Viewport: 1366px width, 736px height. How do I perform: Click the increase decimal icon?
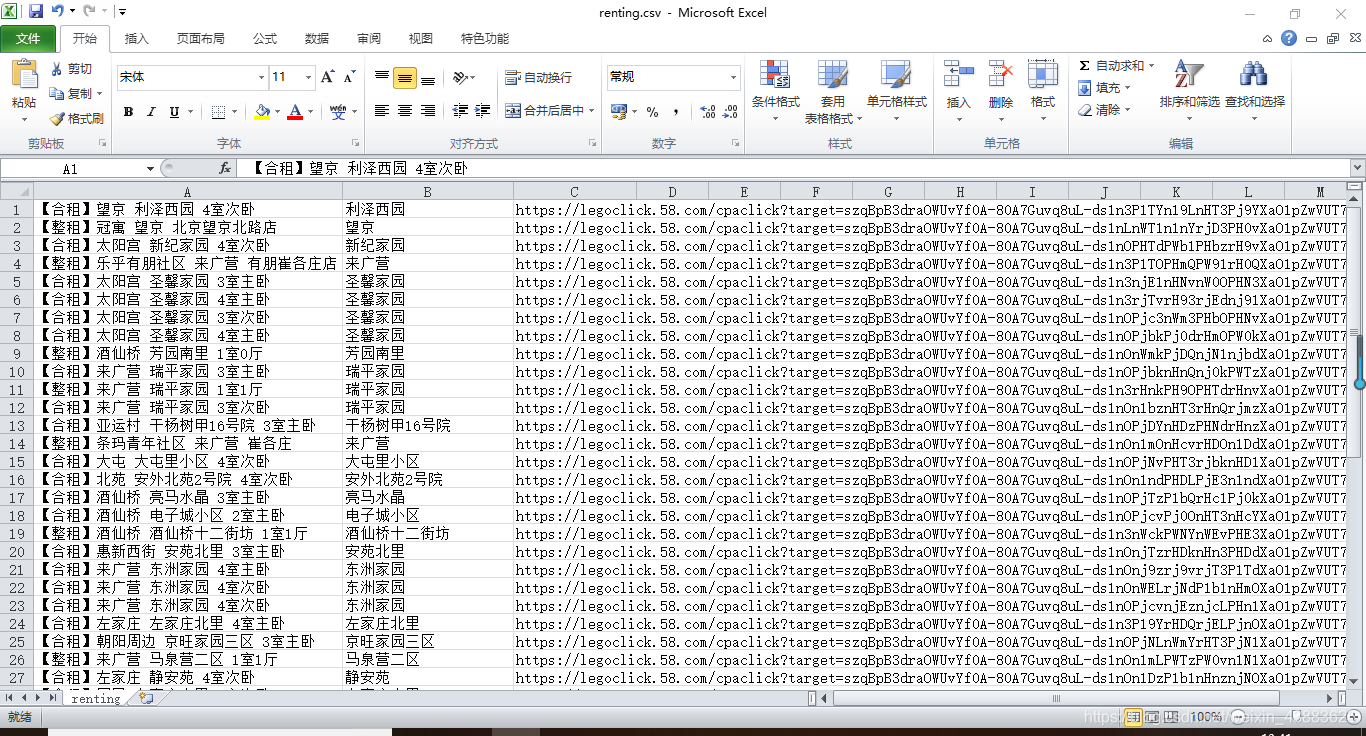[x=706, y=112]
